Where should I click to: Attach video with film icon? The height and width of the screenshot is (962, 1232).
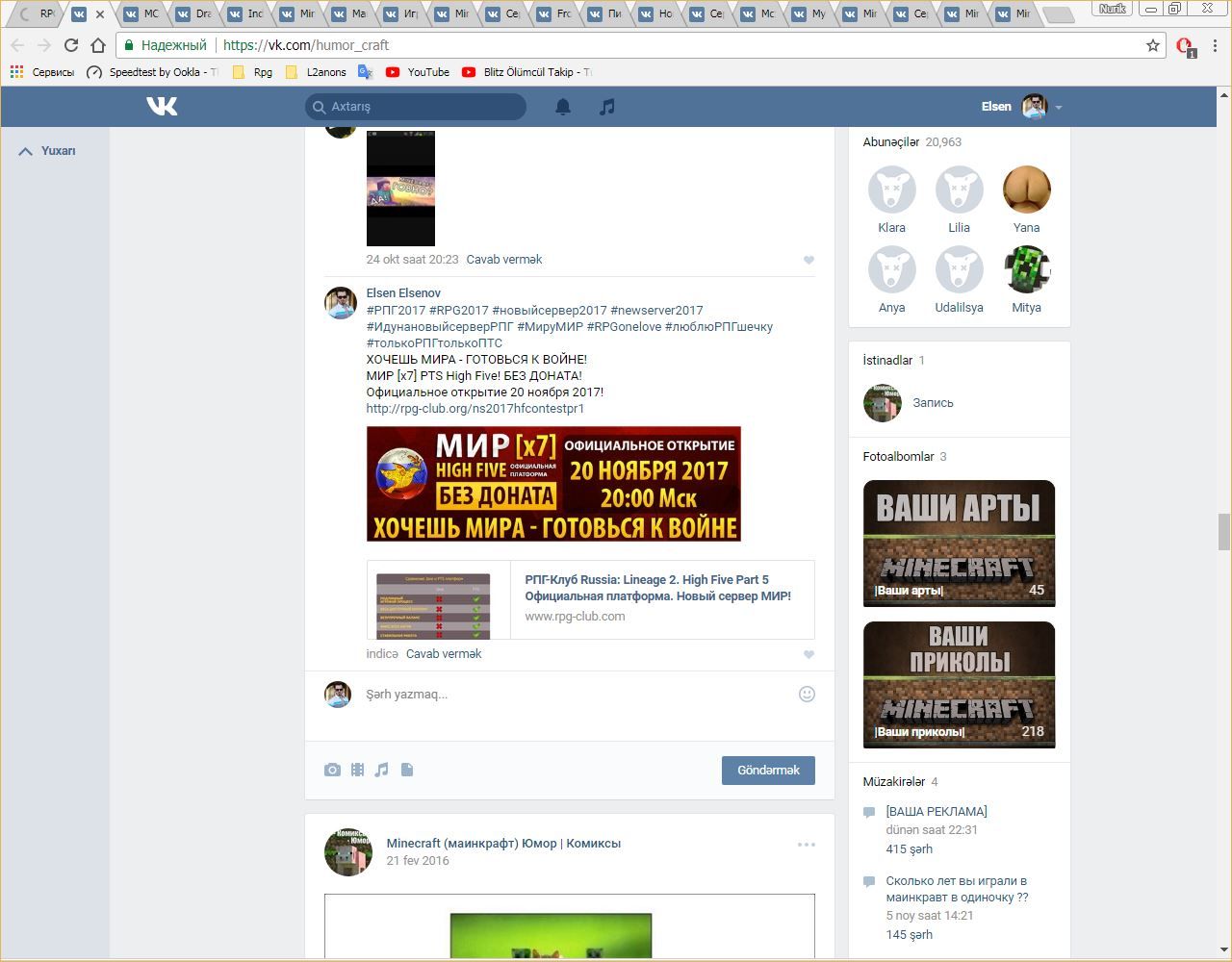point(357,770)
